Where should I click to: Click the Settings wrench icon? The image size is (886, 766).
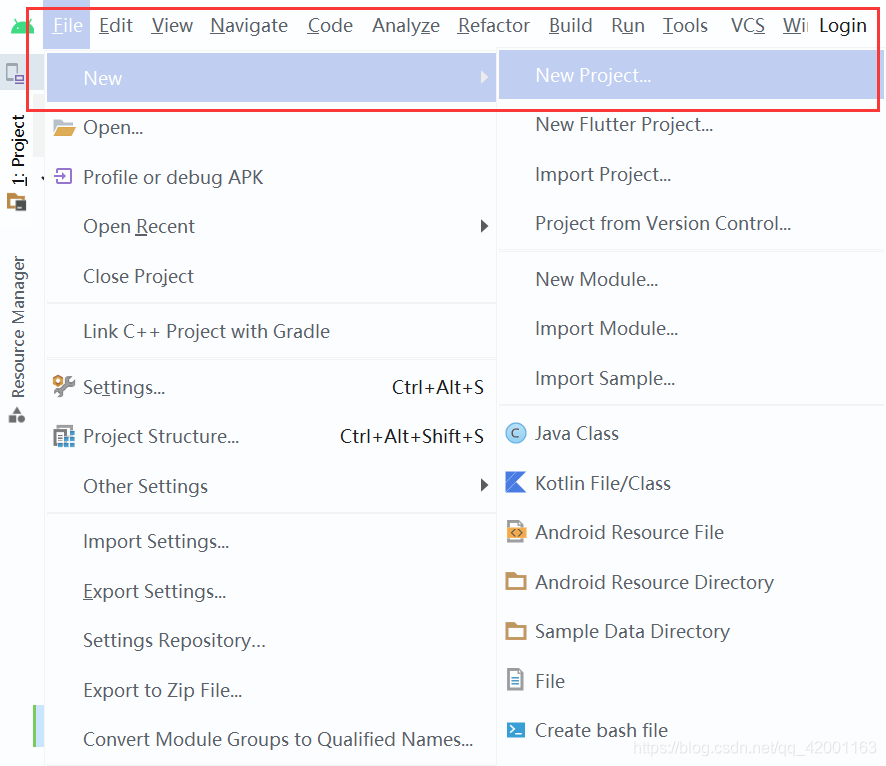click(x=63, y=386)
